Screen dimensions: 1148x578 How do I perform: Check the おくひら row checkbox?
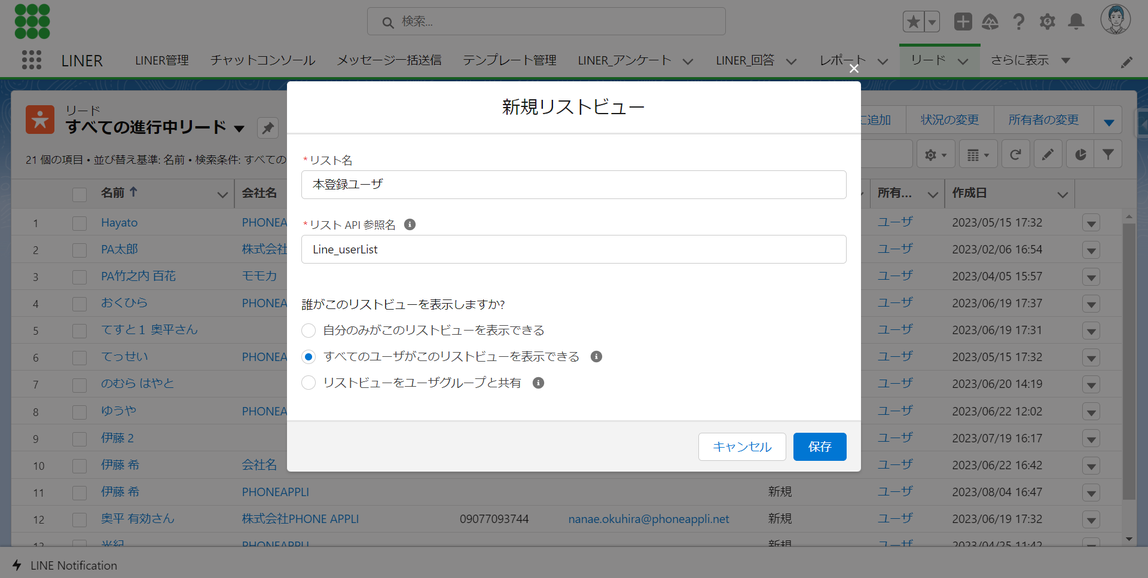[79, 303]
